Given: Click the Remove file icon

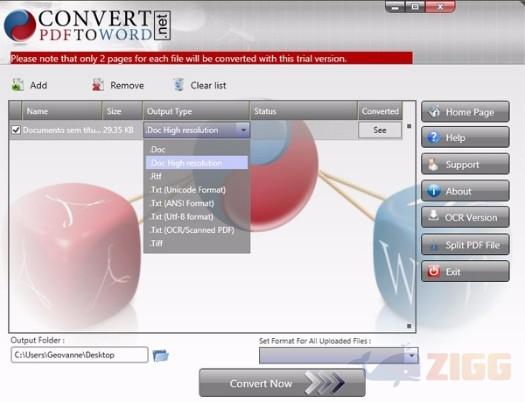Looking at the screenshot, I should tap(98, 85).
